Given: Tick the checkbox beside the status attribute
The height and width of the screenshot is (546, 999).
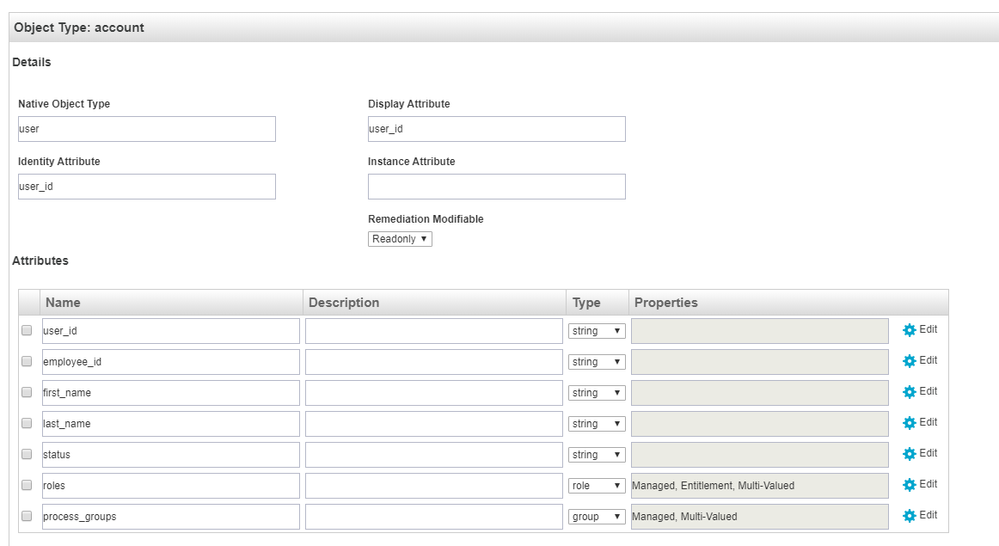Looking at the screenshot, I should coord(27,455).
